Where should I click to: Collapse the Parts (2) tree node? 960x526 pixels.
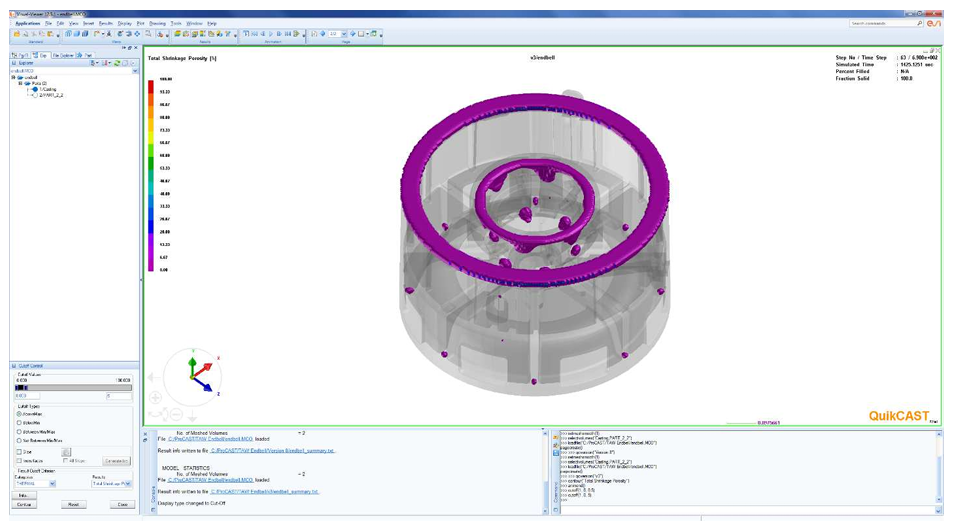click(21, 84)
